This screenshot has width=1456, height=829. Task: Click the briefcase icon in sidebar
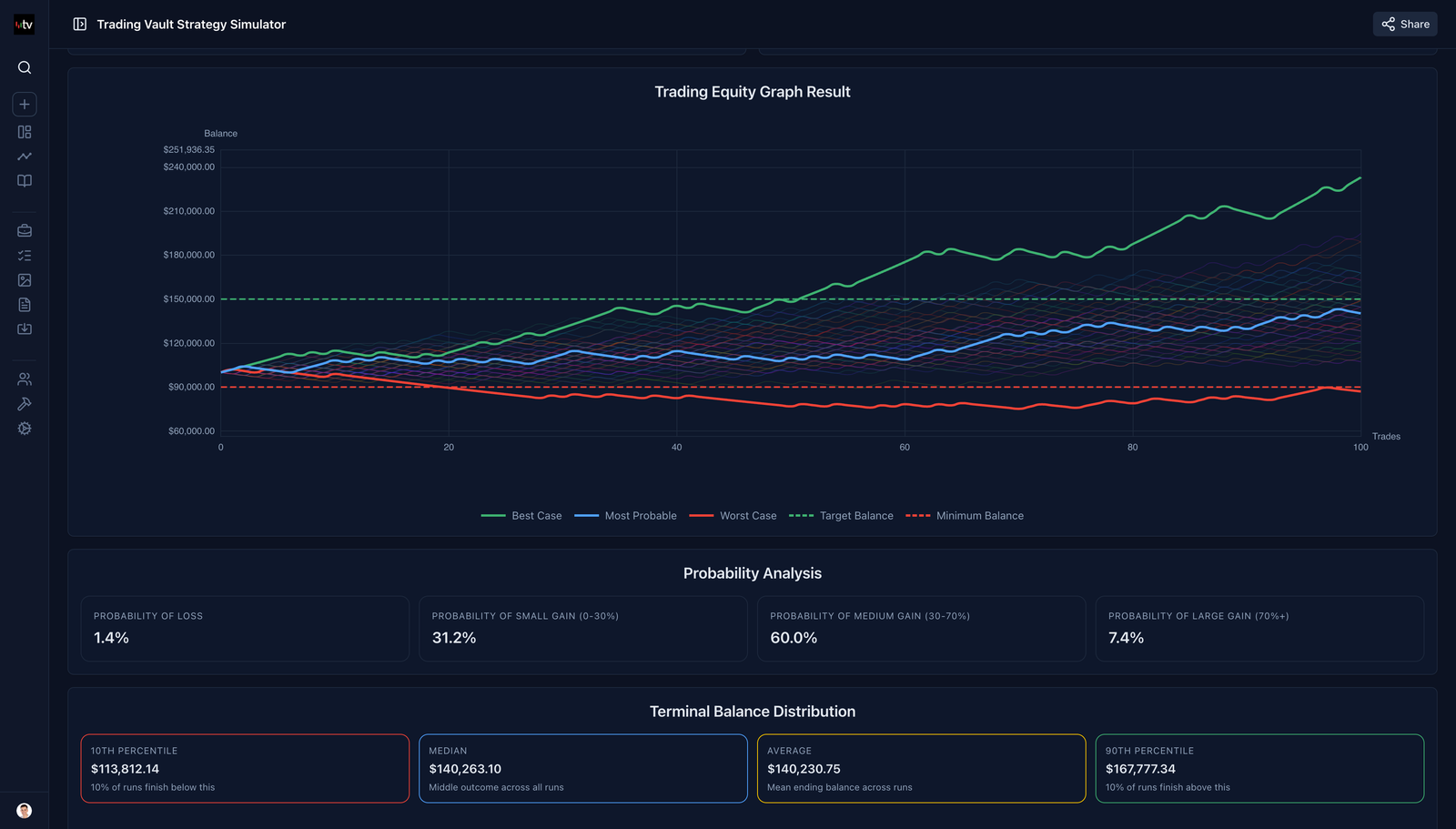(25, 231)
